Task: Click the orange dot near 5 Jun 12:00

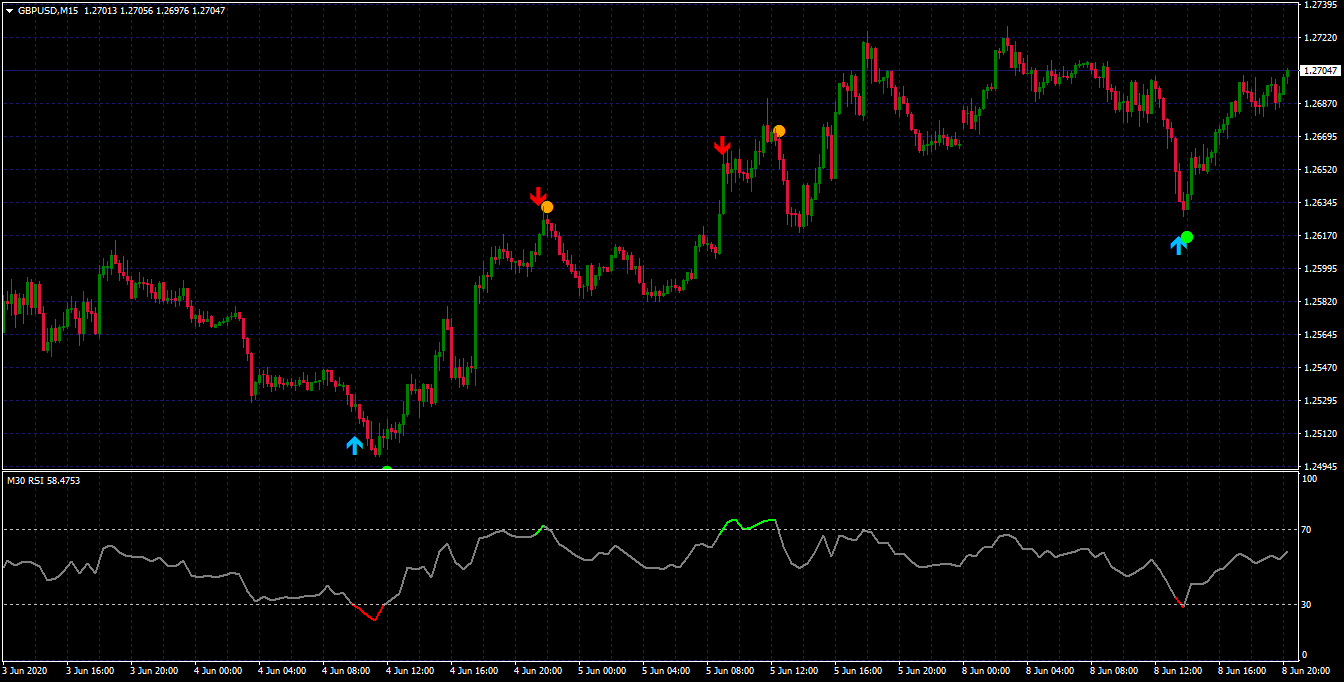Action: pos(779,131)
